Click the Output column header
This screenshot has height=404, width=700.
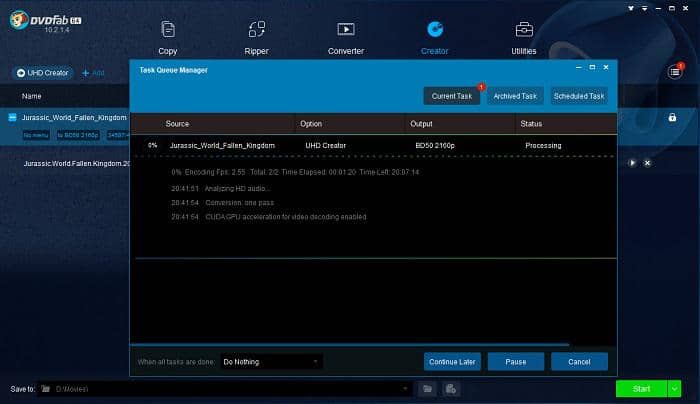(421, 124)
